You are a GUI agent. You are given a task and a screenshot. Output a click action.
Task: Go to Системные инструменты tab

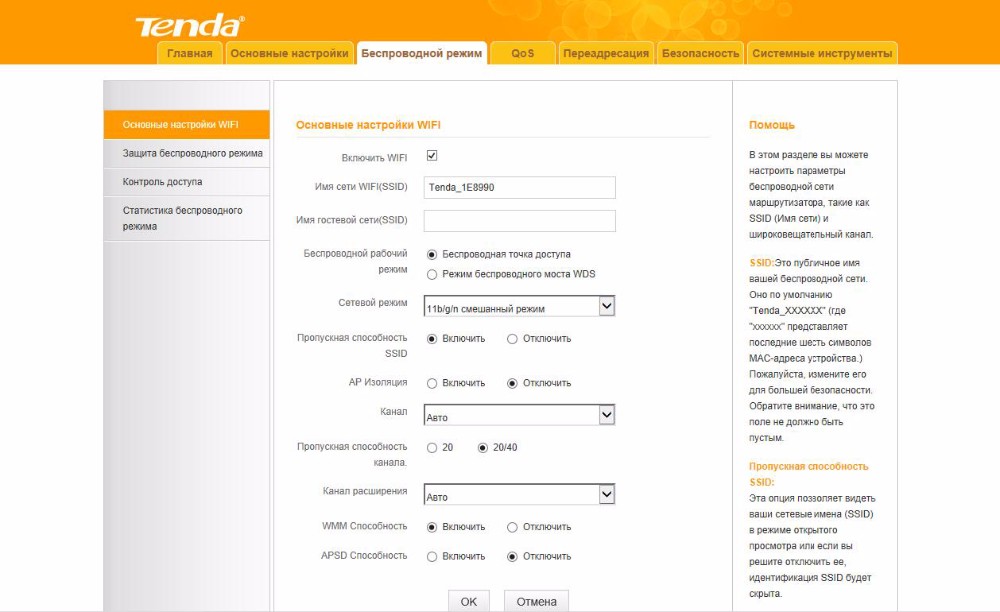click(x=821, y=53)
